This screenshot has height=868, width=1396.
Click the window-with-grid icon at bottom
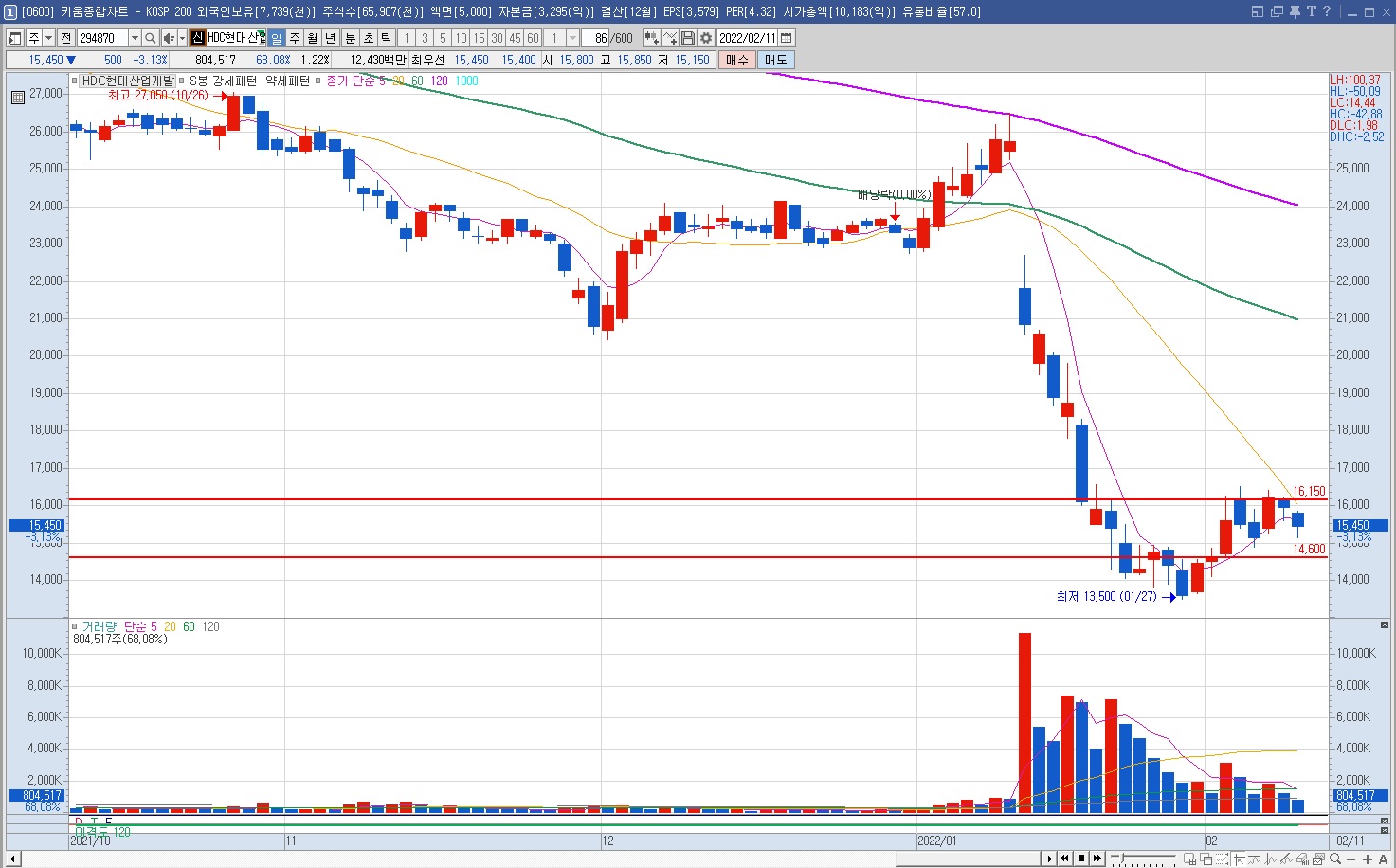(1189, 859)
